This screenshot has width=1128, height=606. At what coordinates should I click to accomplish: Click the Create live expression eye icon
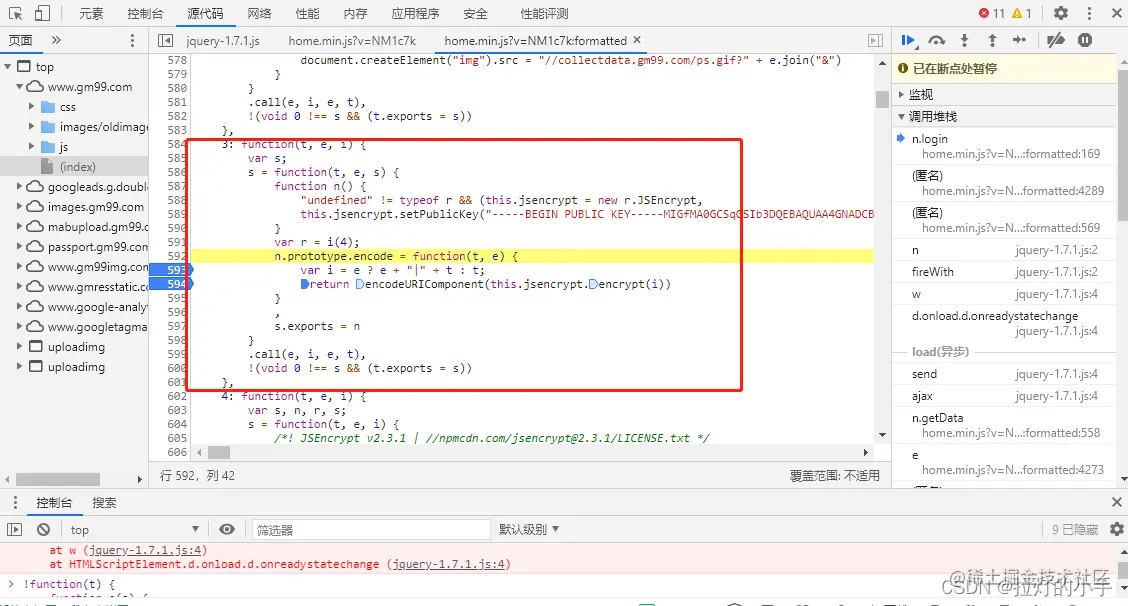(227, 529)
